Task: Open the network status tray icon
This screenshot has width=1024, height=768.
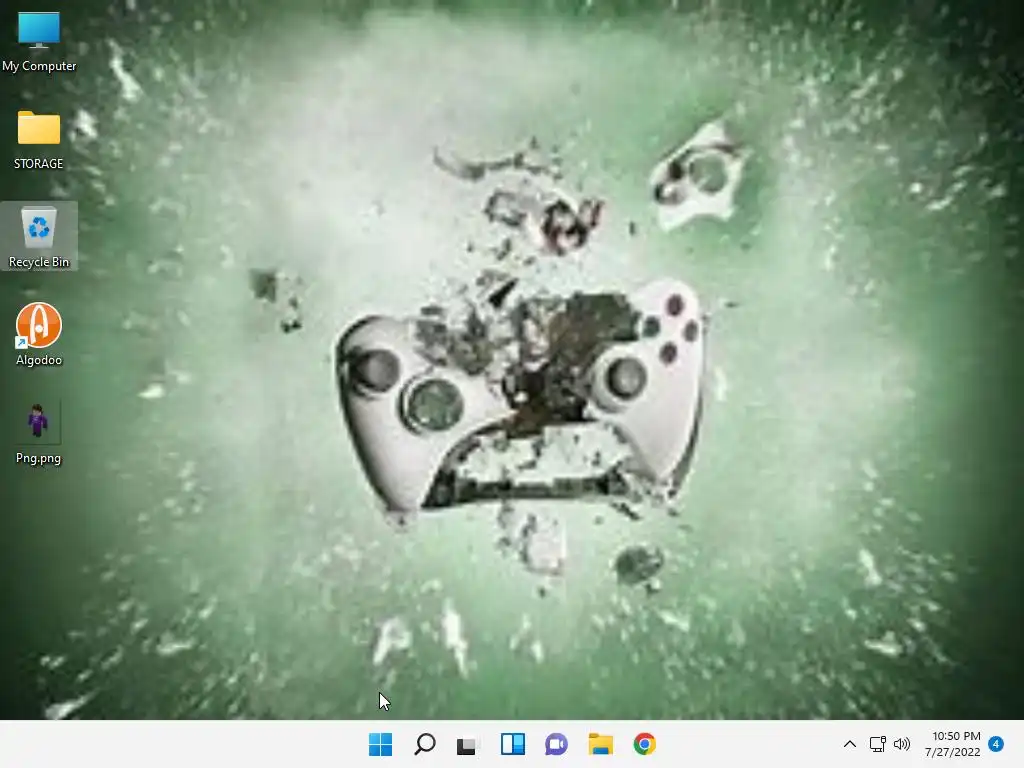Action: [x=877, y=744]
